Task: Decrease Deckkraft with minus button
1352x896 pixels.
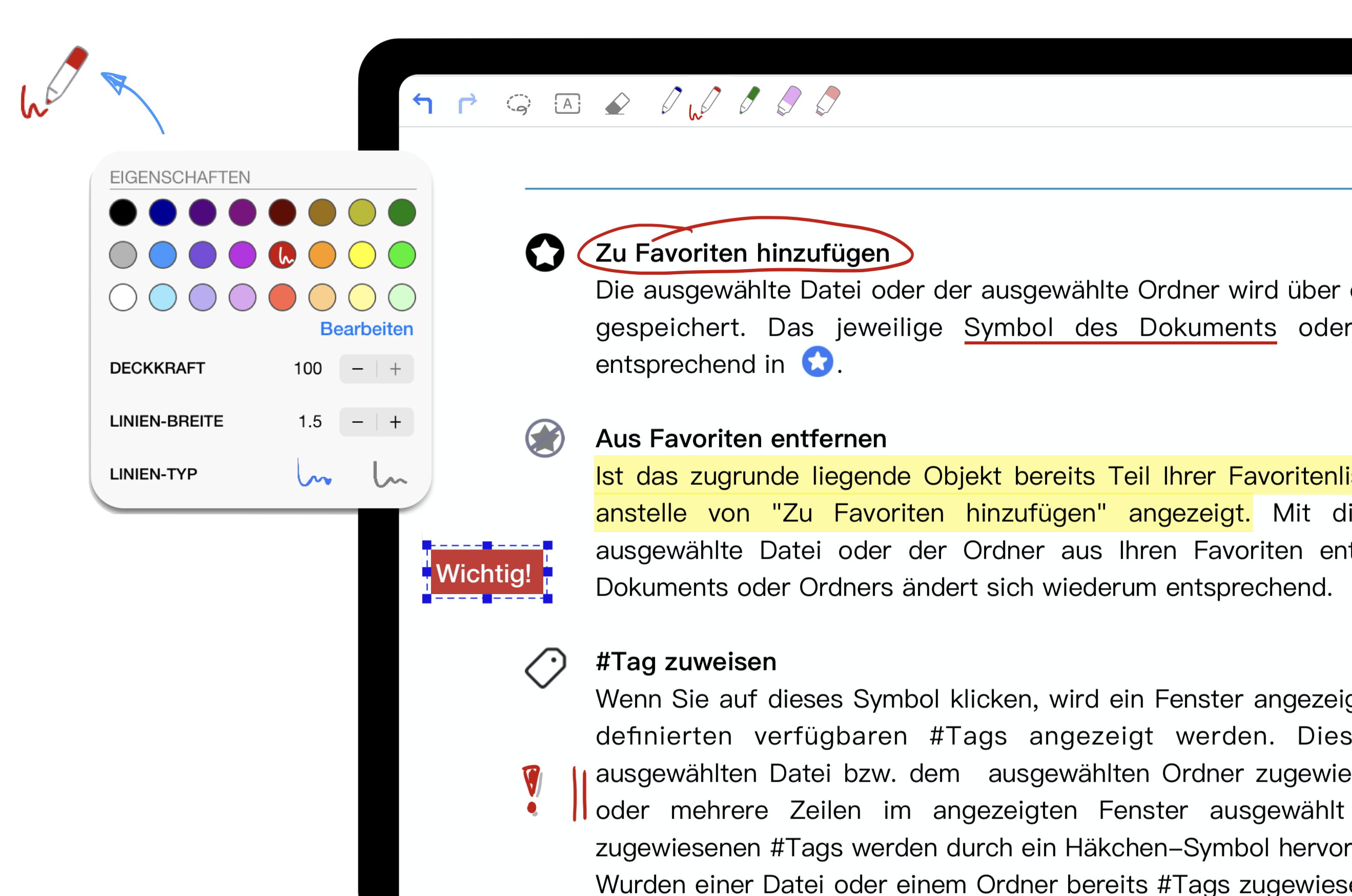Action: click(358, 369)
